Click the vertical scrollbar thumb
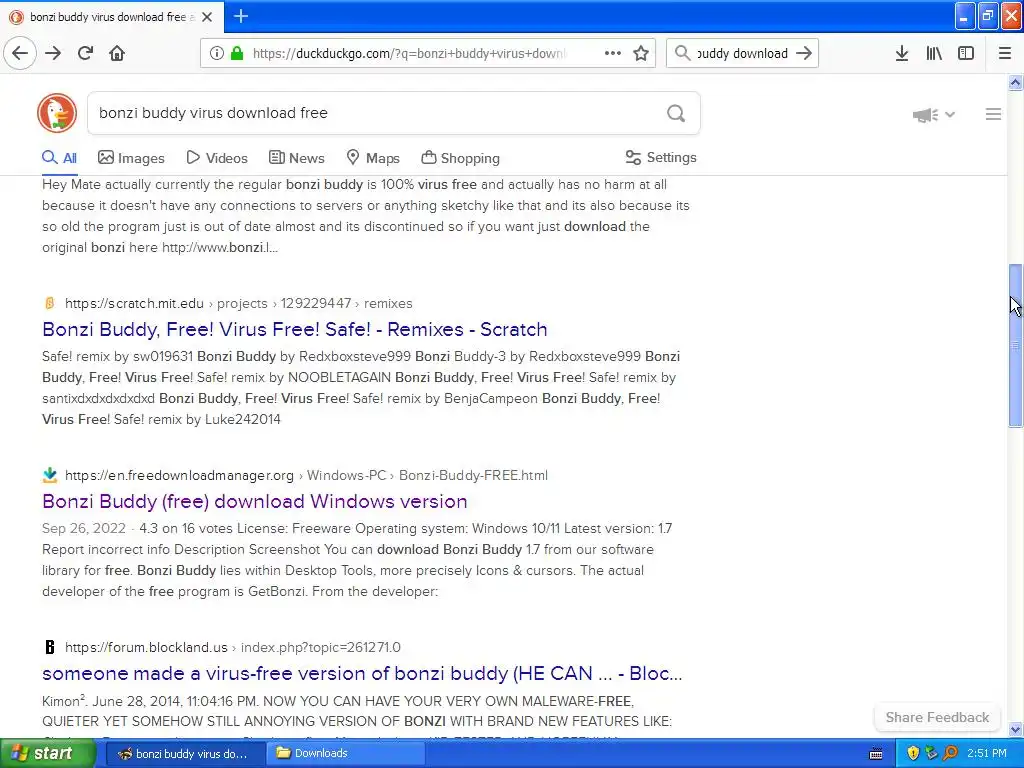1024x768 pixels. pyautogui.click(x=1015, y=345)
